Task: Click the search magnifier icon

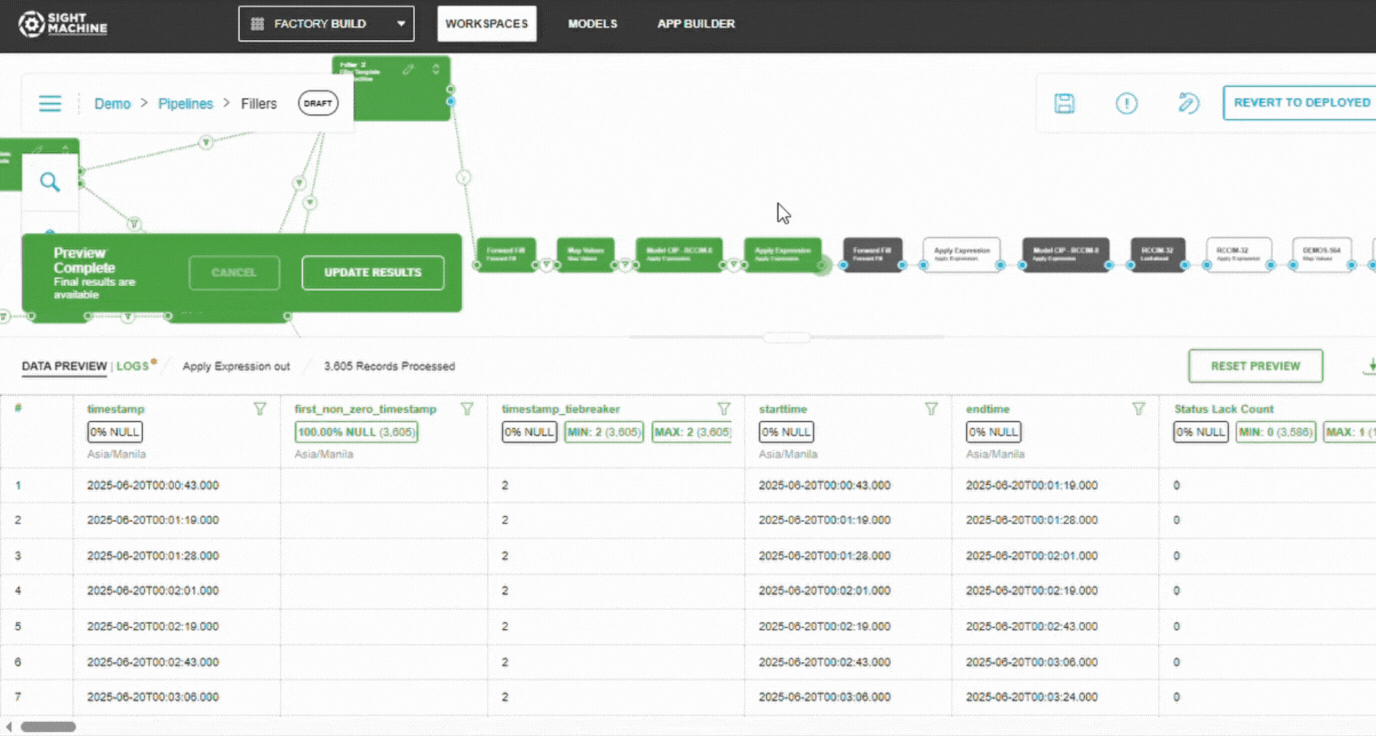Action: [x=50, y=182]
